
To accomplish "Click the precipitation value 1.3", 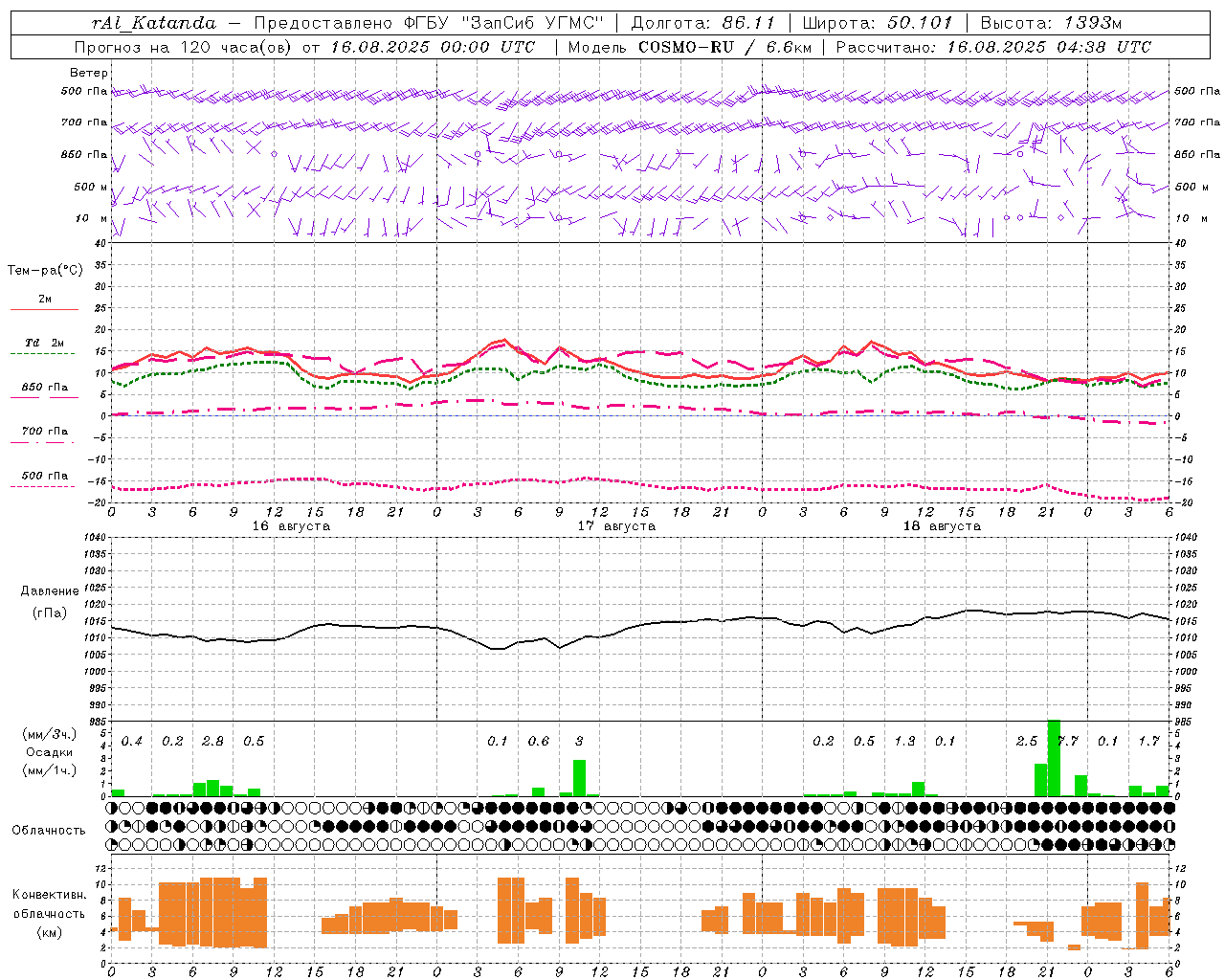I will [x=904, y=742].
